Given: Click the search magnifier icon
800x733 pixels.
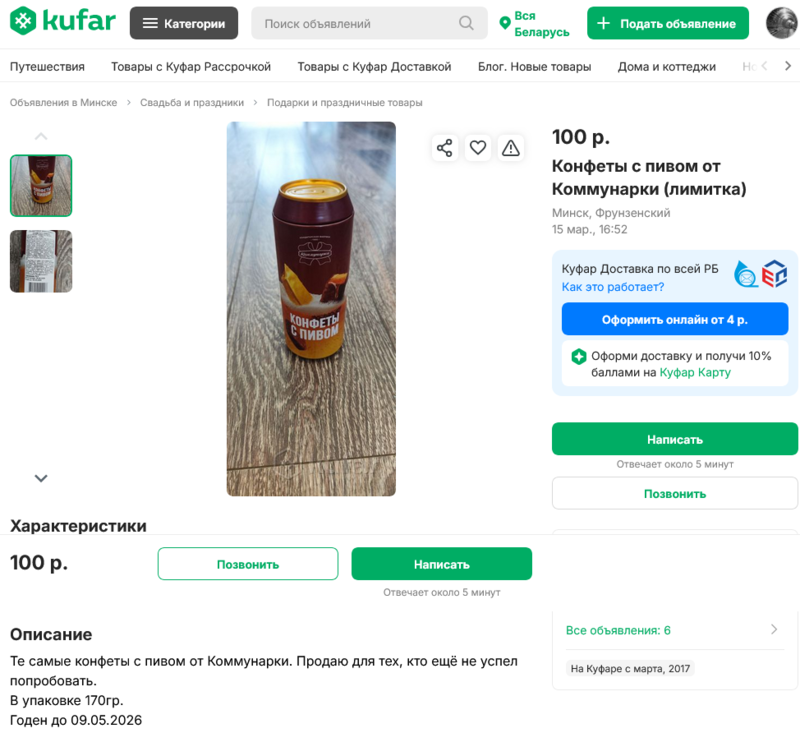Looking at the screenshot, I should (x=466, y=23).
